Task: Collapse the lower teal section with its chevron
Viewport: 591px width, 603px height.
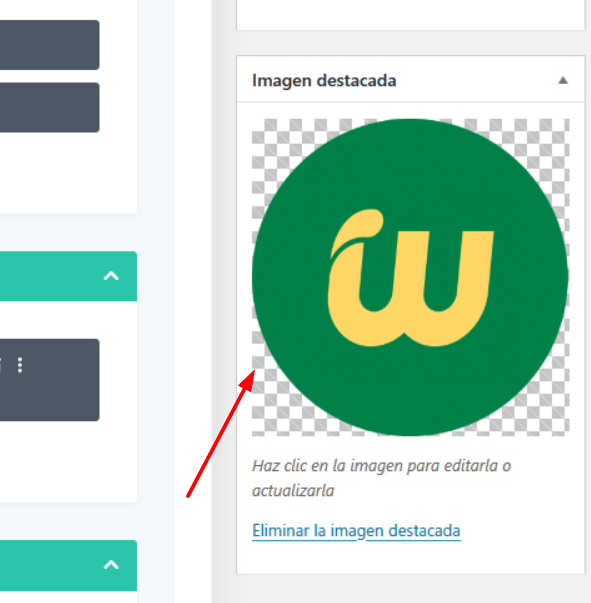Action: tap(111, 565)
